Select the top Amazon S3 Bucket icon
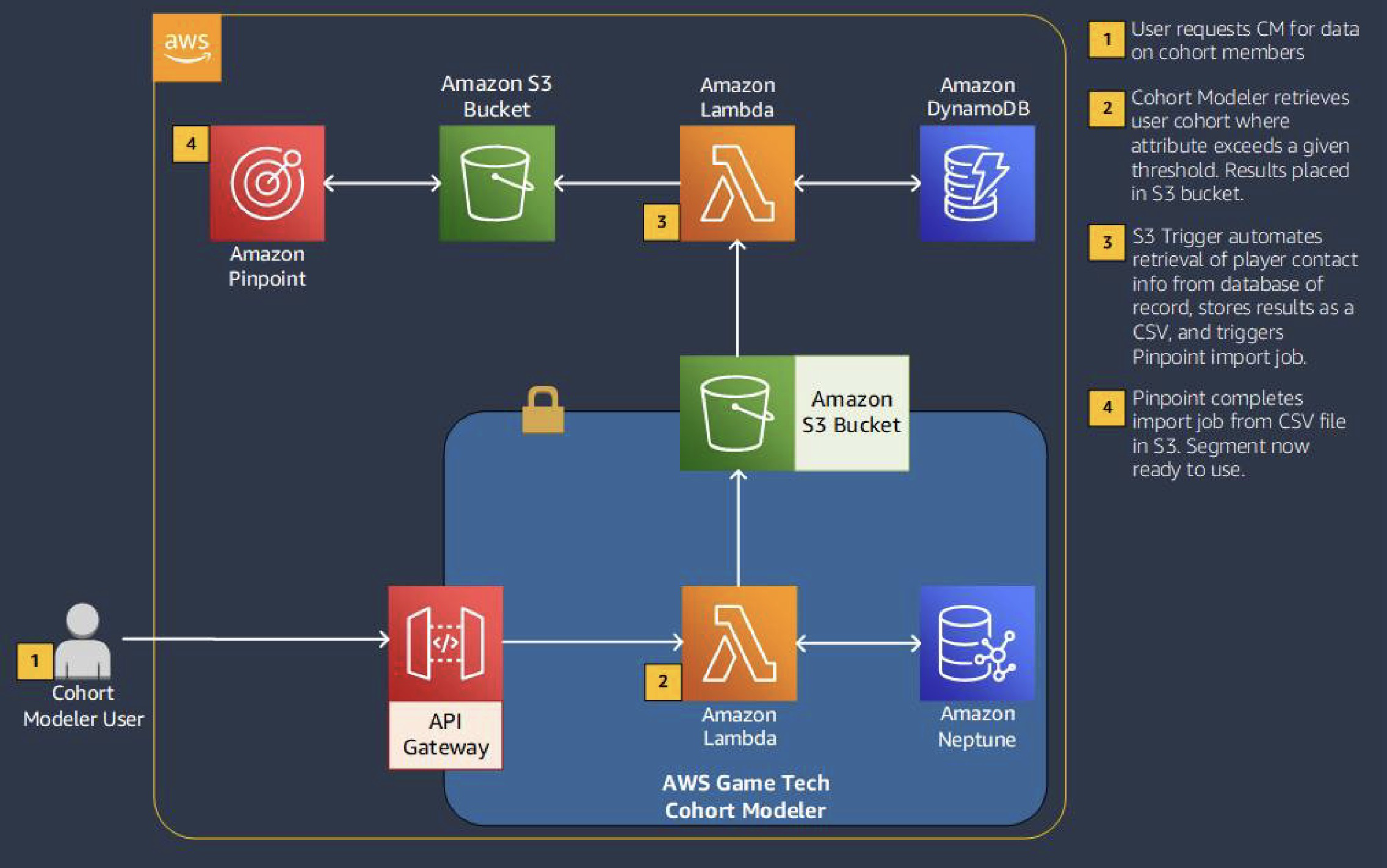Image resolution: width=1387 pixels, height=868 pixels. click(x=497, y=183)
